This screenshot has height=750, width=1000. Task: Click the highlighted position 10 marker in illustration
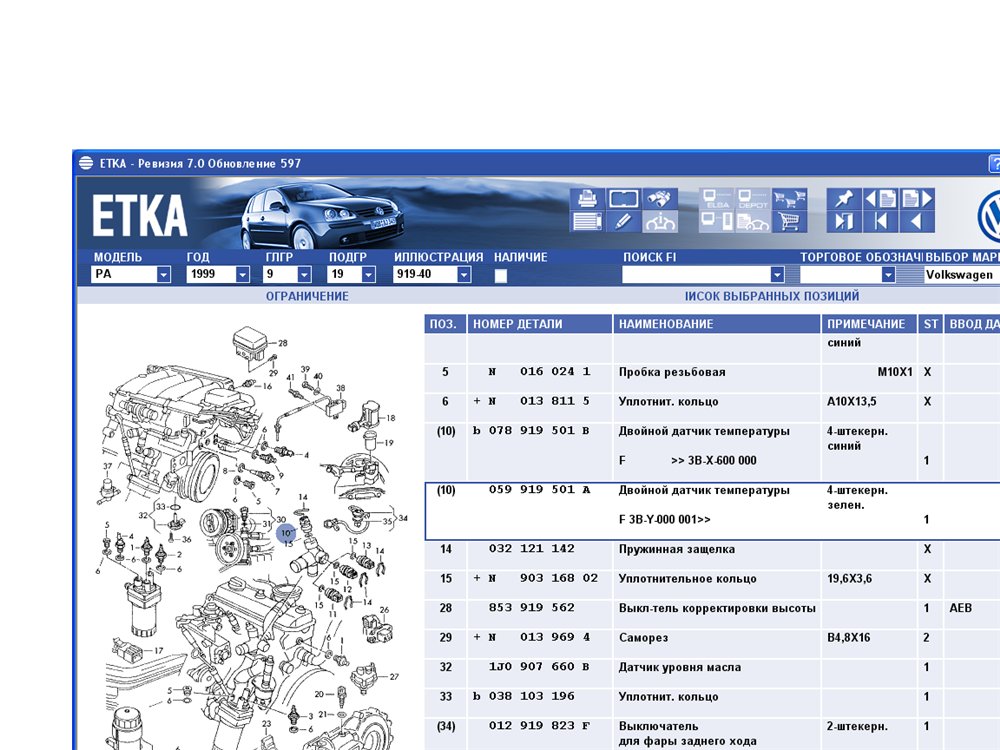pos(287,532)
